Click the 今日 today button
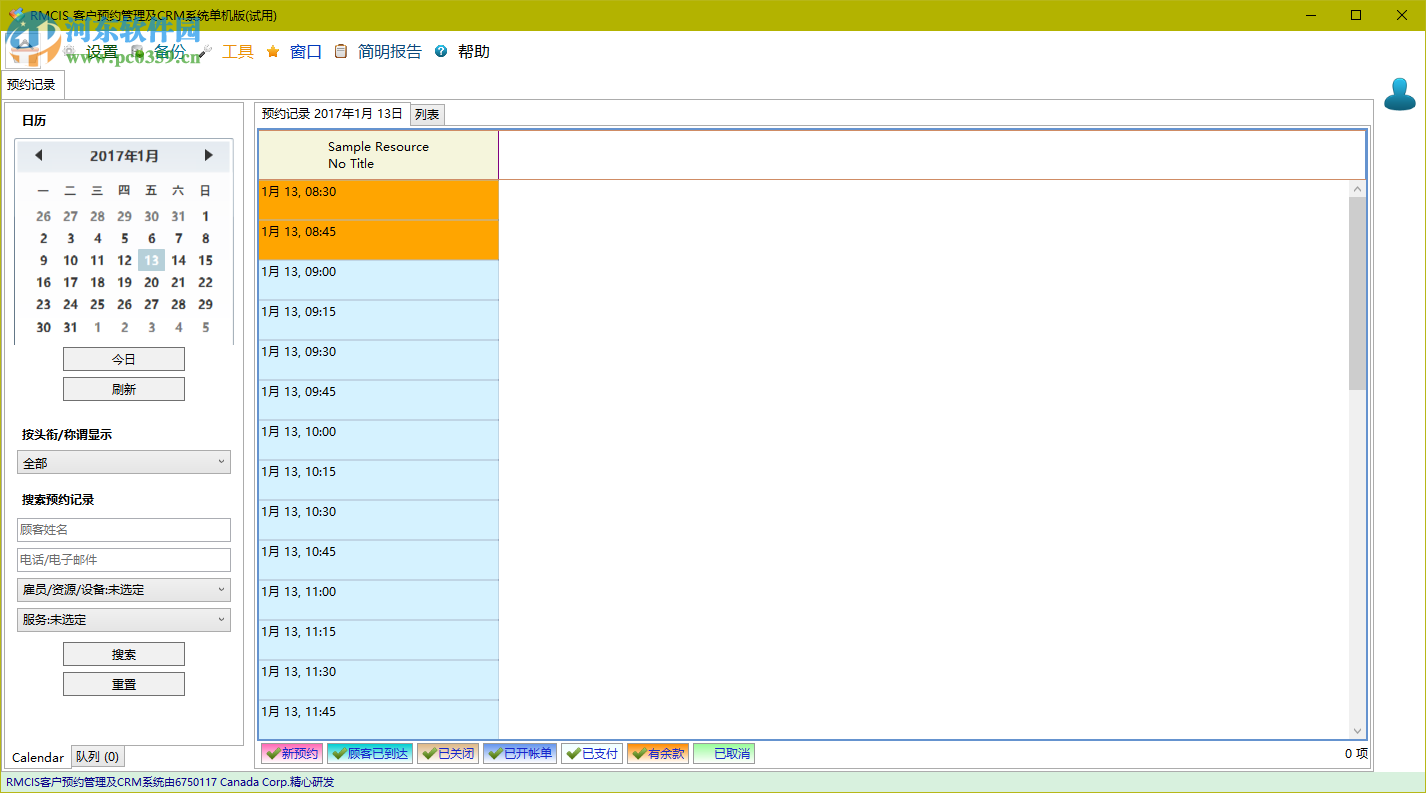The height and width of the screenshot is (793, 1426). (x=124, y=359)
